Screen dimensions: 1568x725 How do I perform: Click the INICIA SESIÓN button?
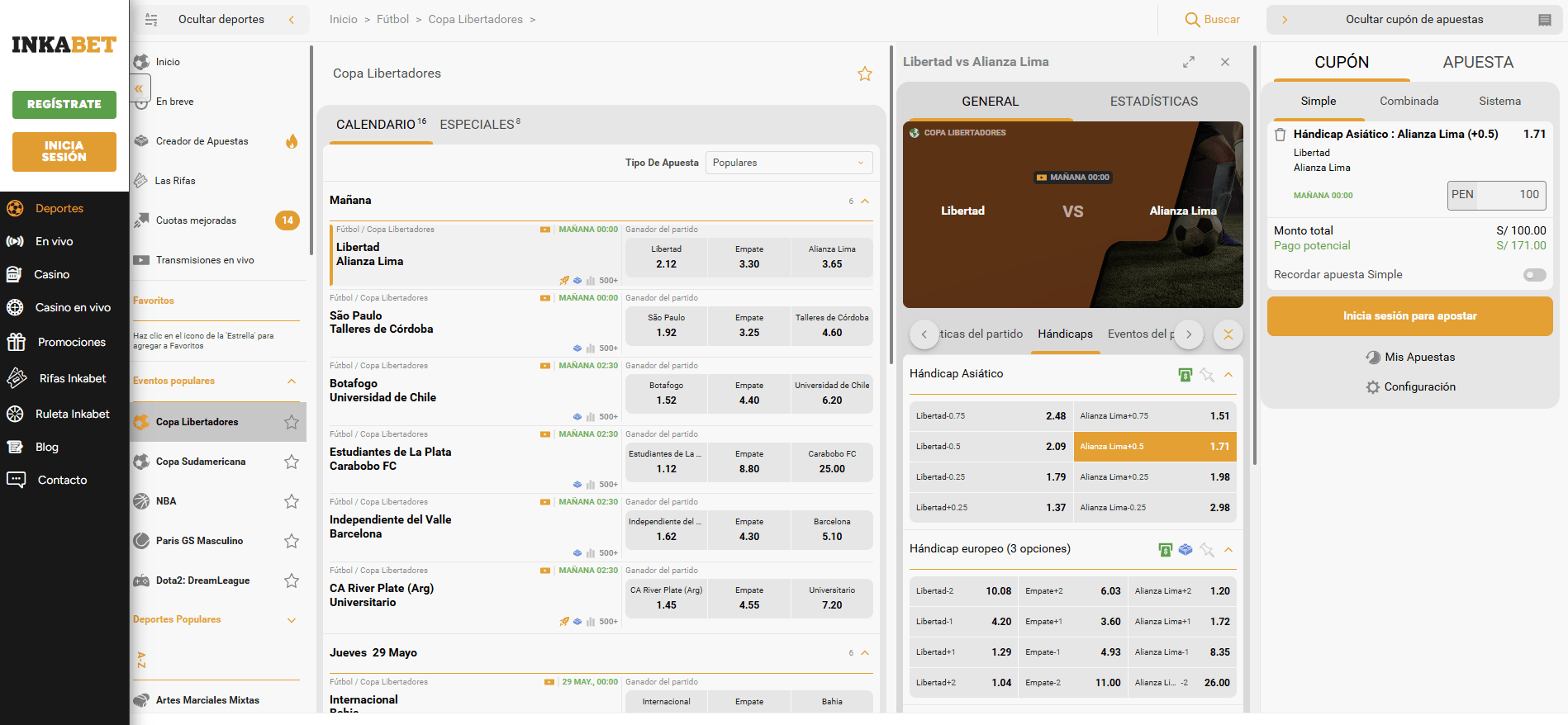[64, 151]
